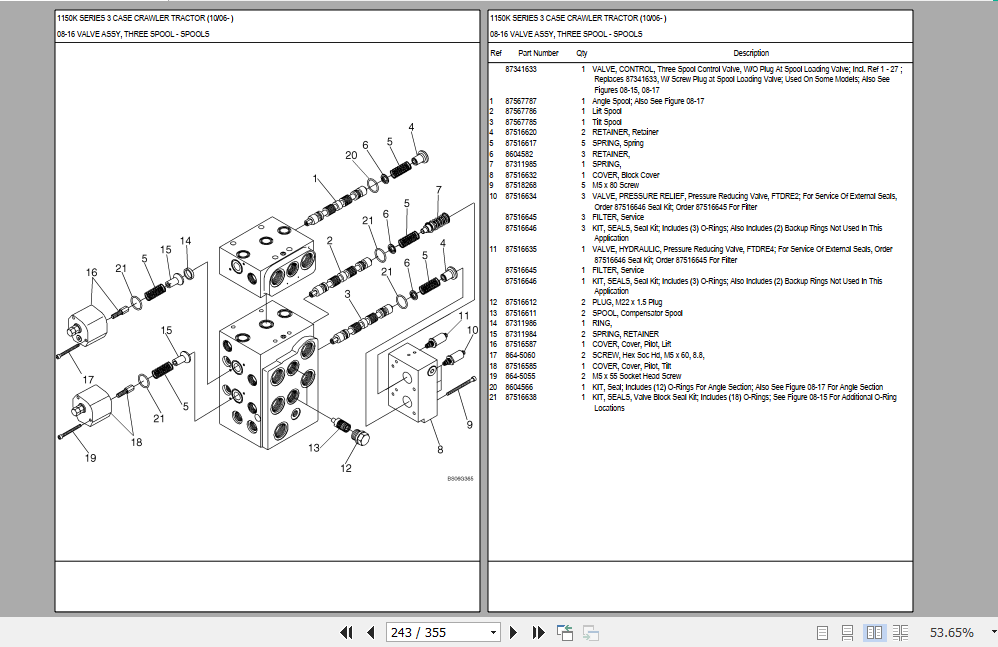
Task: Select part number 87516617
Action: pyautogui.click(x=521, y=143)
